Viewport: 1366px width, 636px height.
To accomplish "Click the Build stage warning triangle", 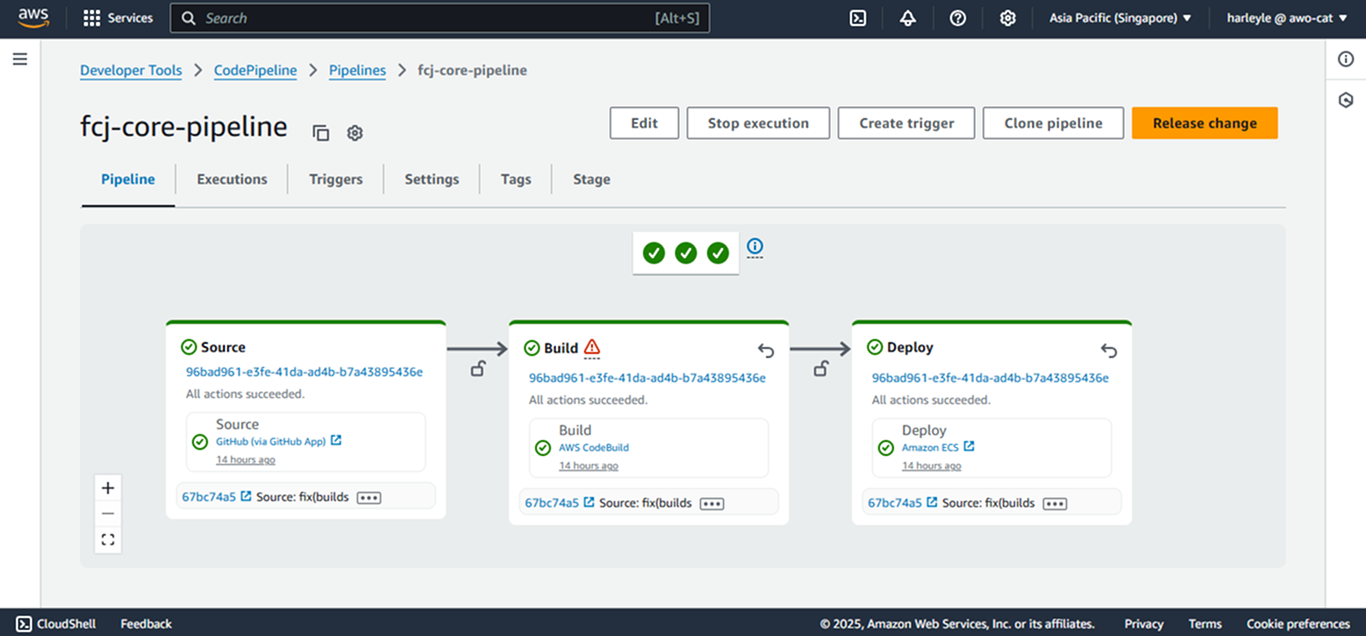I will pyautogui.click(x=592, y=348).
